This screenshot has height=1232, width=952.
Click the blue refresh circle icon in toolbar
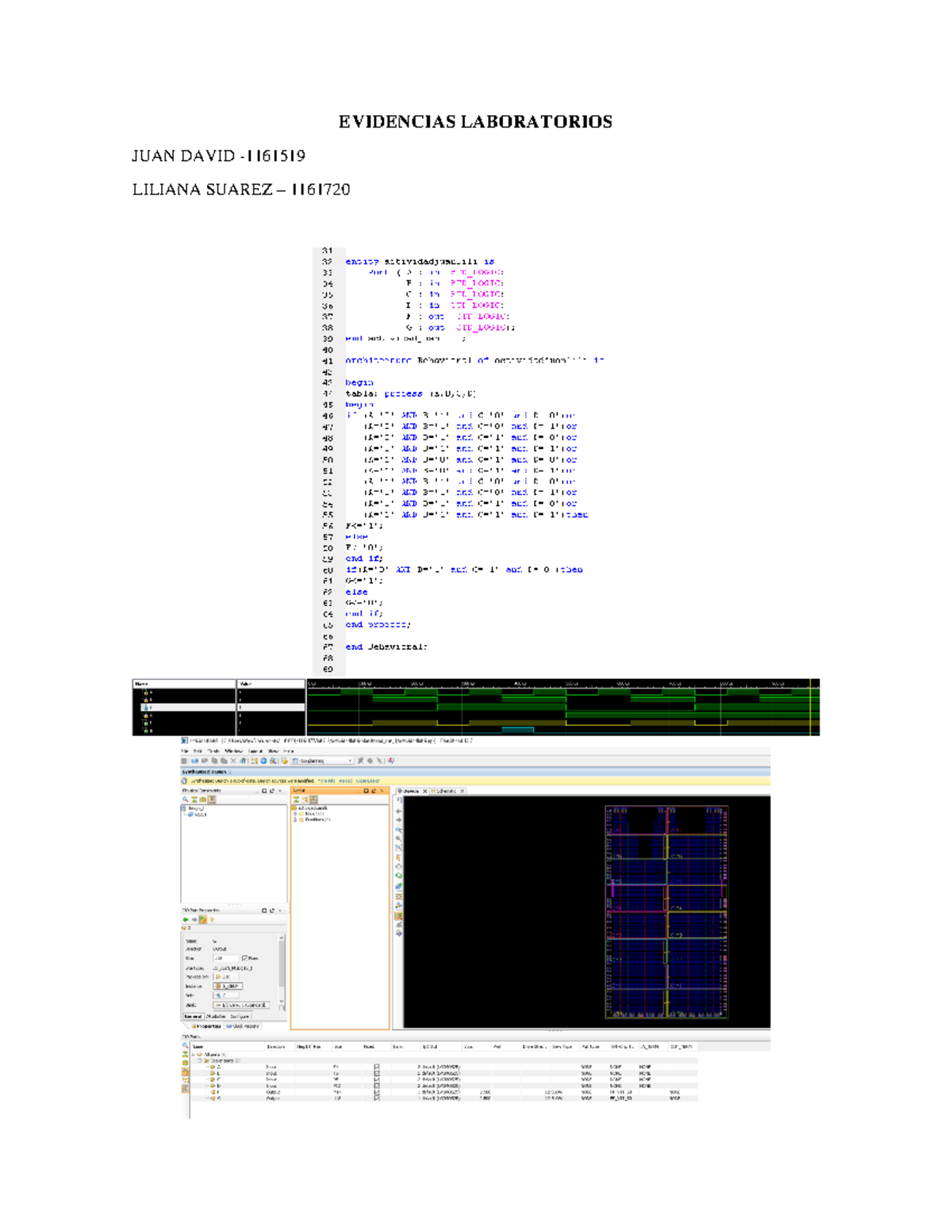(263, 761)
